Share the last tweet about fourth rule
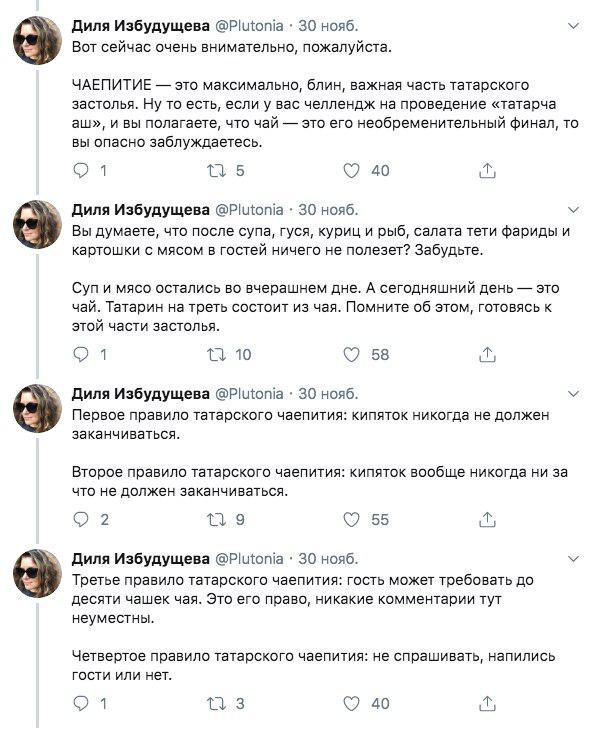Image resolution: width=594 pixels, height=730 pixels. (487, 703)
